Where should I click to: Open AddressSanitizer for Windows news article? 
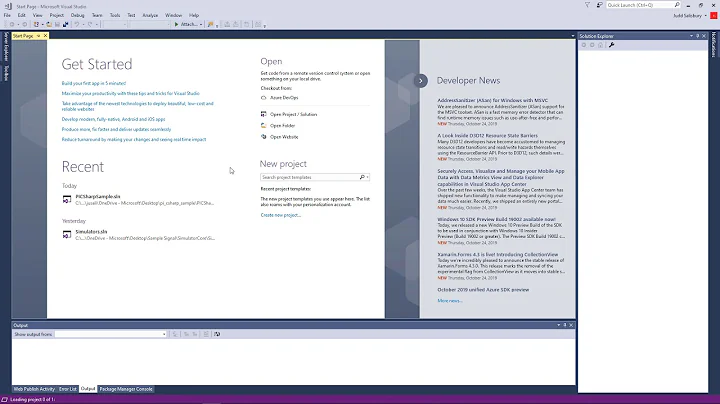[x=492, y=100]
